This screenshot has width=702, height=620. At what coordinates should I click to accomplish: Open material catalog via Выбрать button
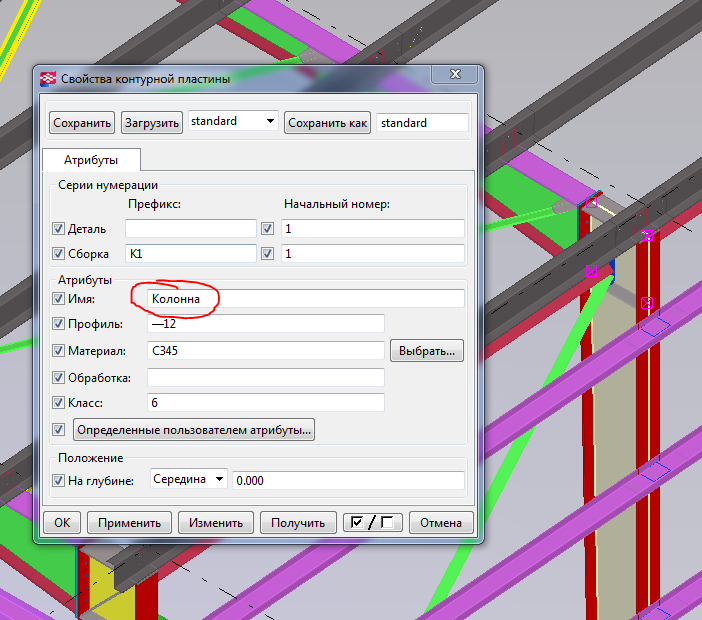click(427, 351)
